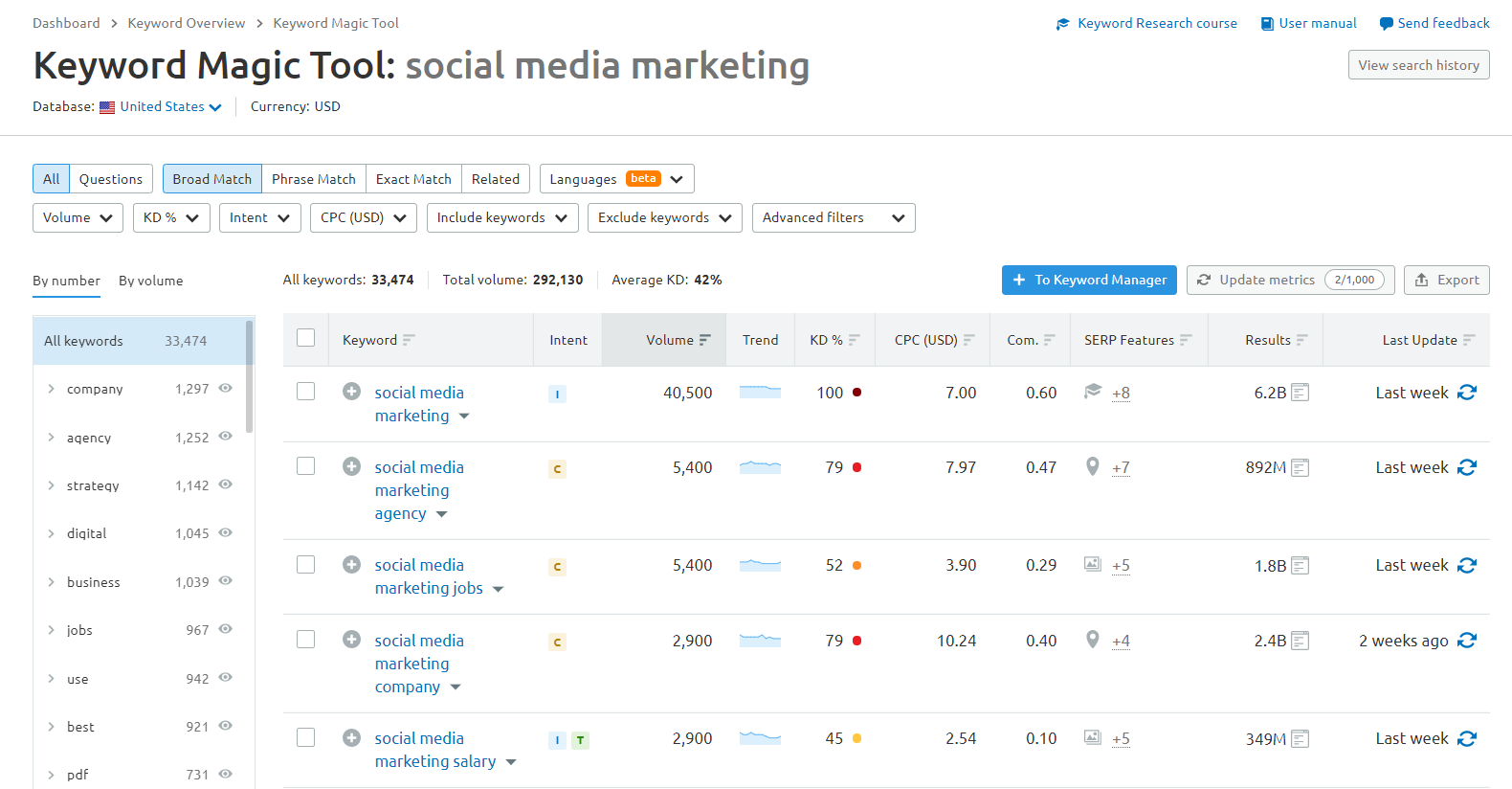Toggle the eye icon for company group
The height and width of the screenshot is (789, 1512).
pos(226,388)
